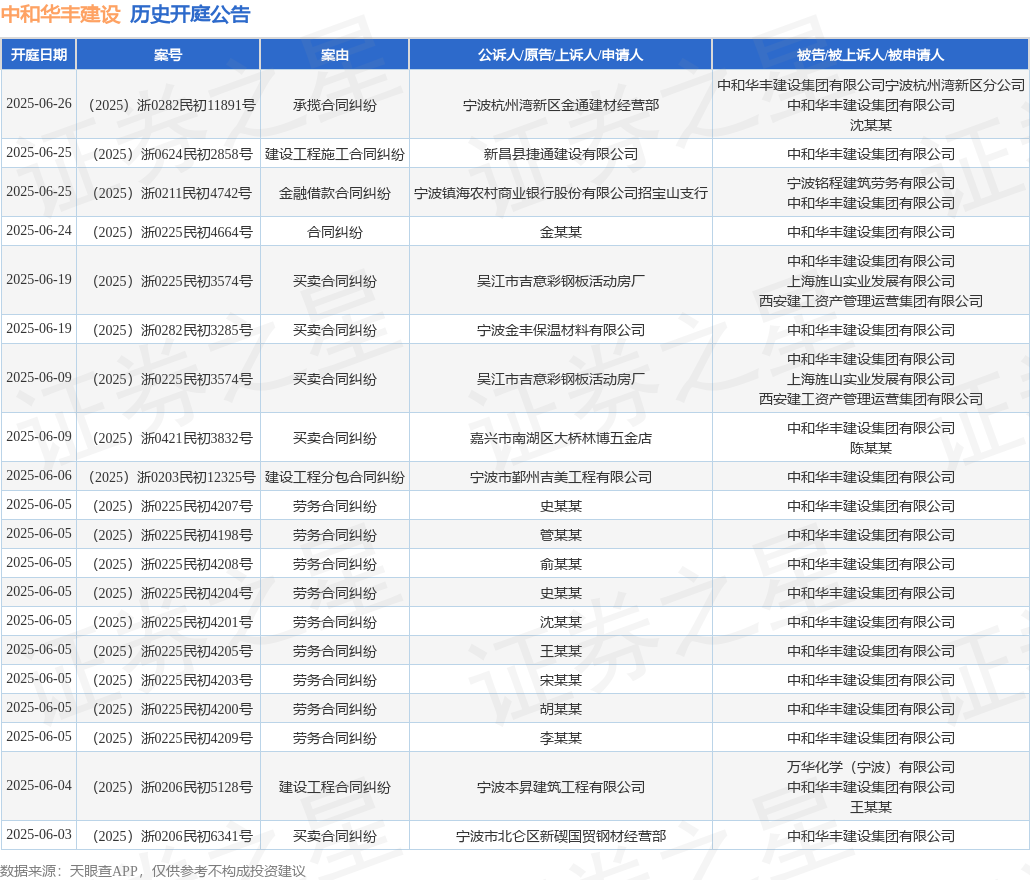Click the 中和华丰建设 title text
This screenshot has width=1030, height=880.
[60, 14]
